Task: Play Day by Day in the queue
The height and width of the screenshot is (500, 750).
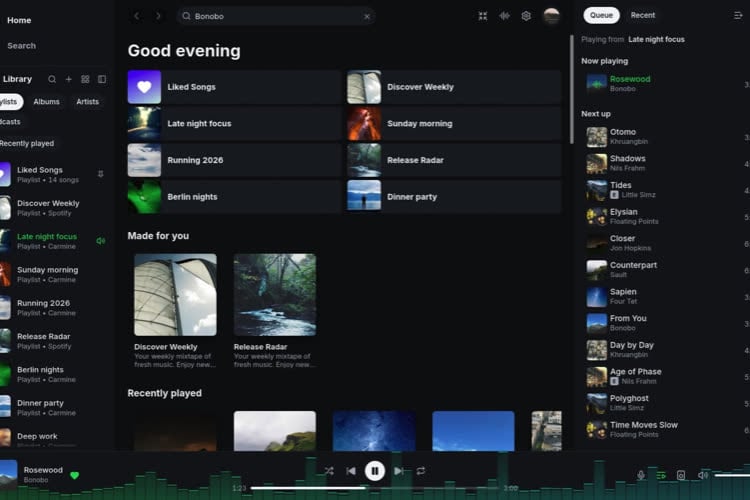Action: 666,350
